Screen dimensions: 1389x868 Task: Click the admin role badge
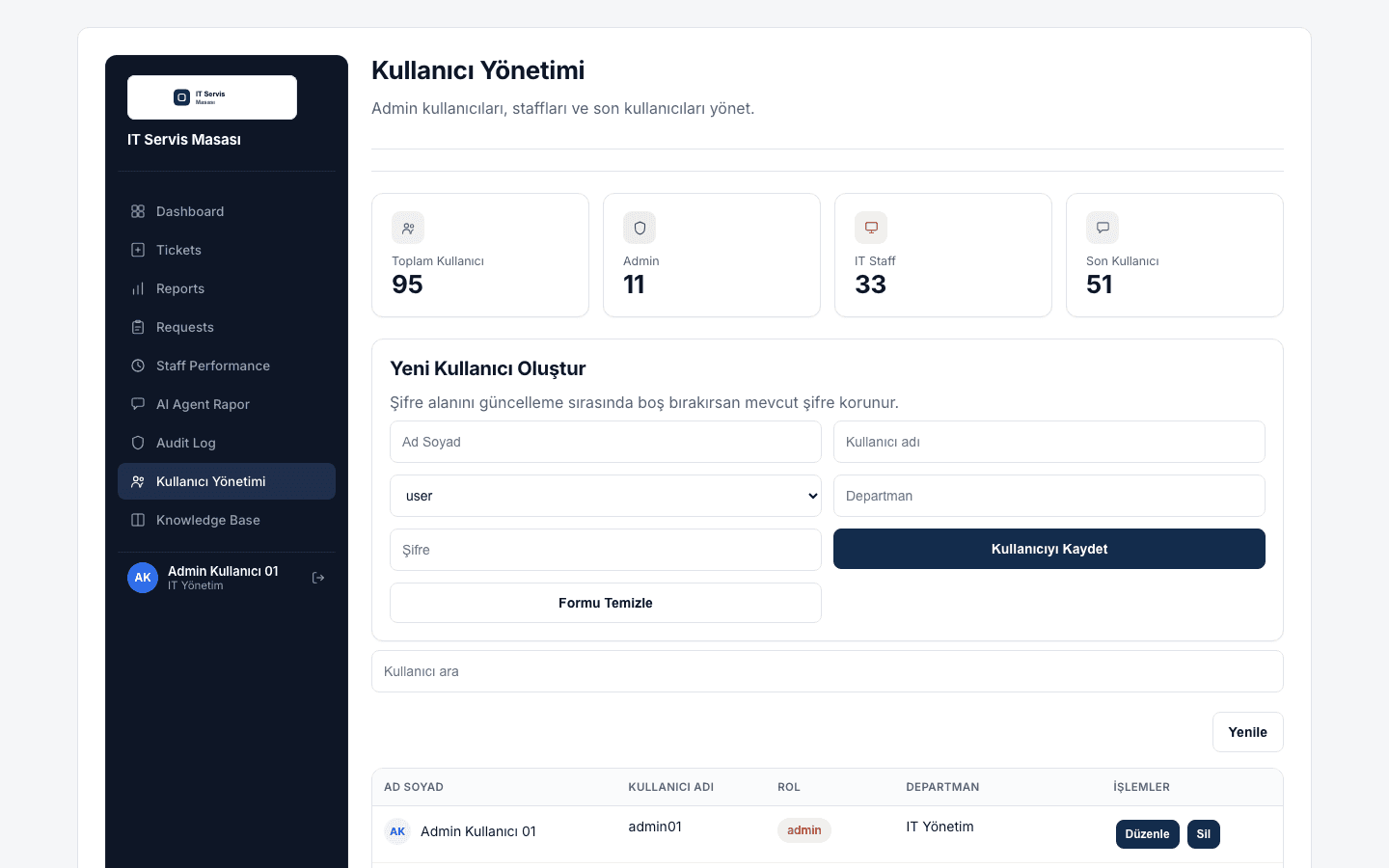tap(804, 830)
